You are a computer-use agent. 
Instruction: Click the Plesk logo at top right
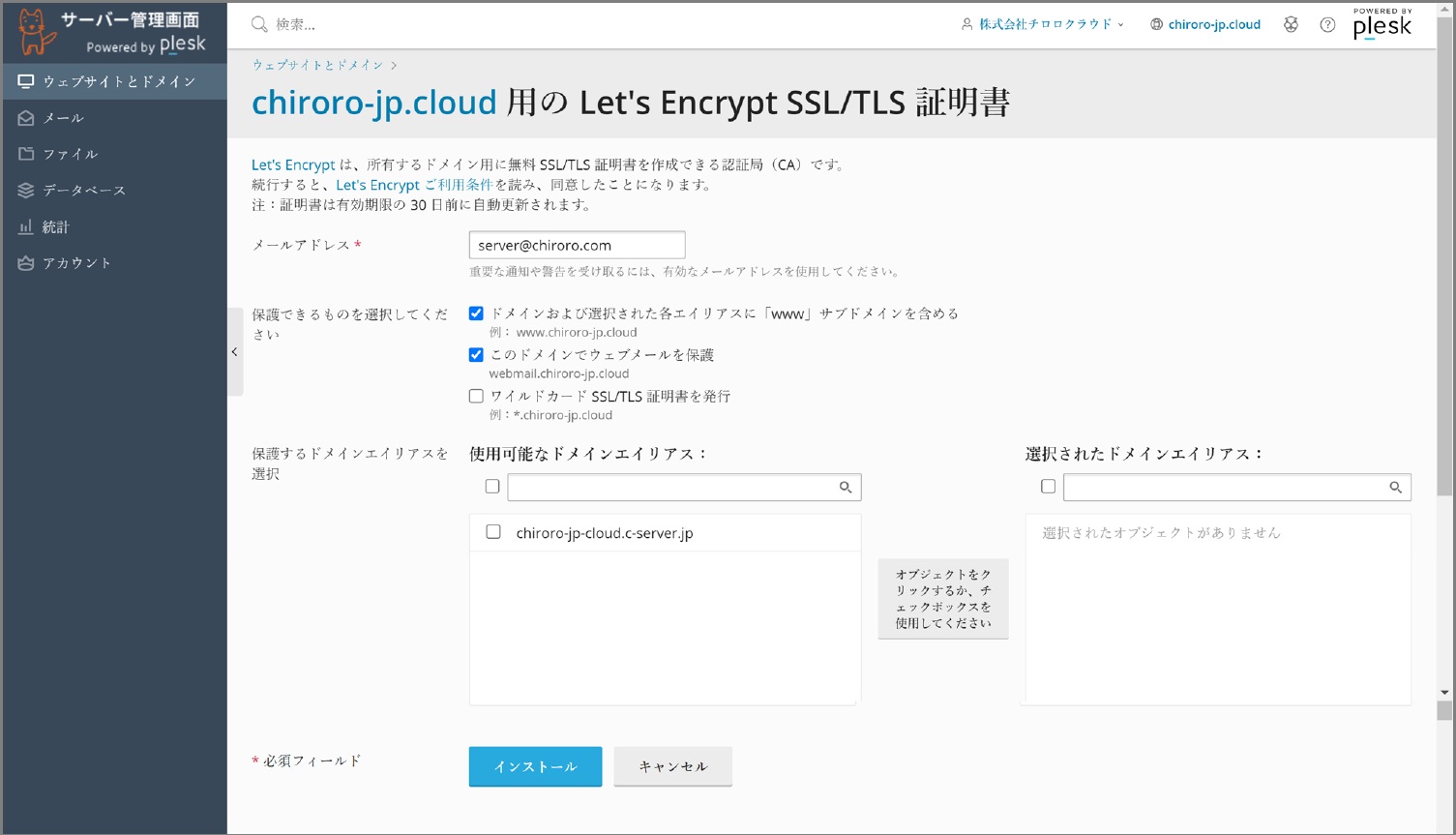point(1382,24)
